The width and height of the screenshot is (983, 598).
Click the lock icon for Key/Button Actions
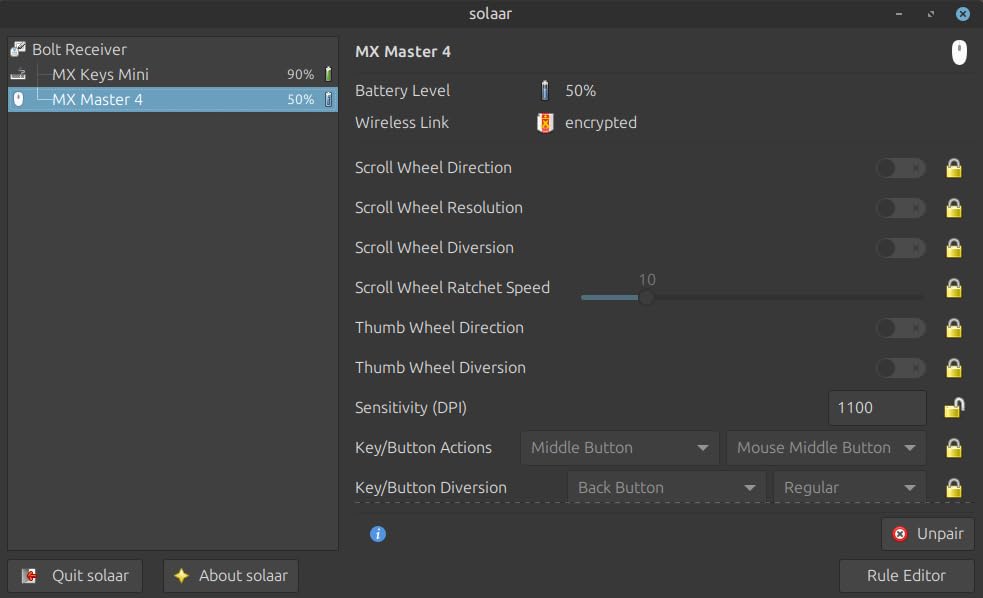[953, 448]
